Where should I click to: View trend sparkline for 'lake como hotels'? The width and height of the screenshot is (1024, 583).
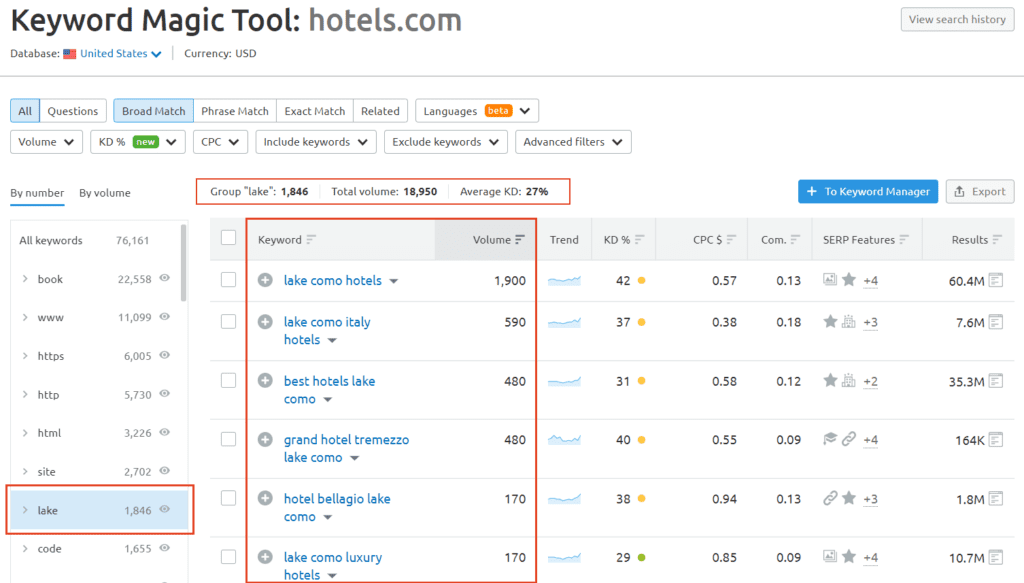coord(564,281)
